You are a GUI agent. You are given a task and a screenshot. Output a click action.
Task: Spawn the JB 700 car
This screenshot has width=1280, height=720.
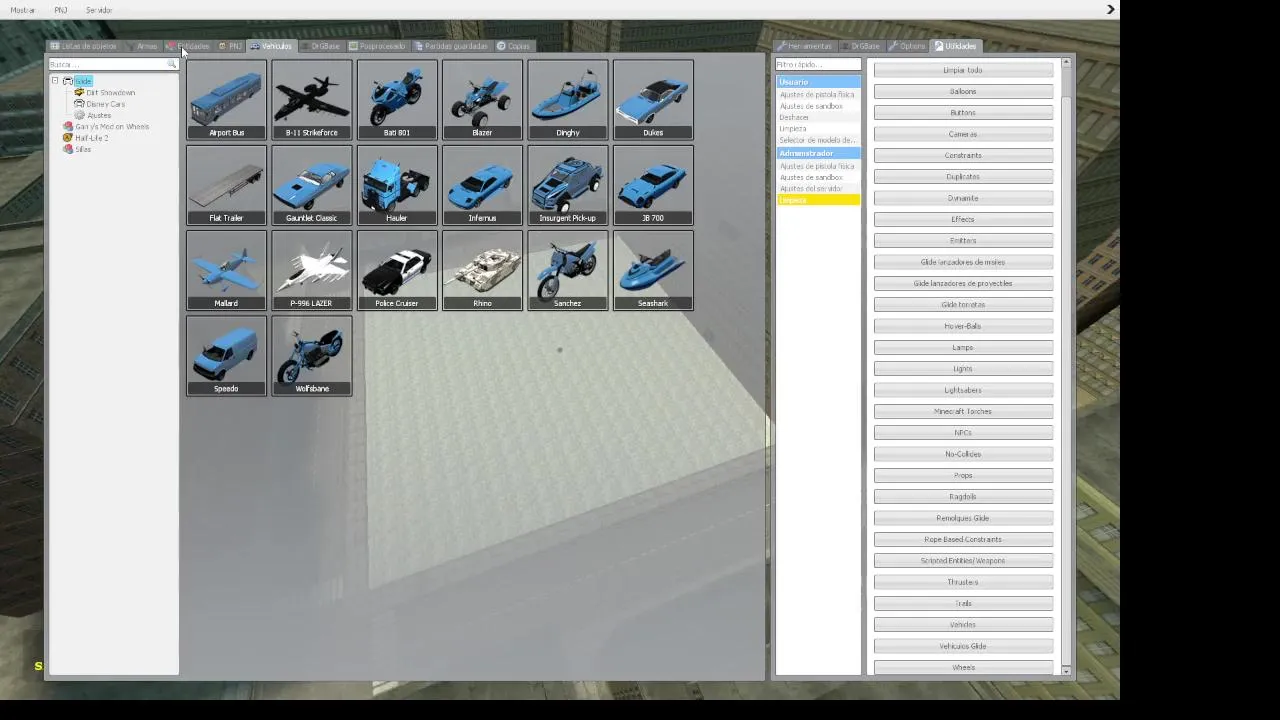tap(653, 185)
